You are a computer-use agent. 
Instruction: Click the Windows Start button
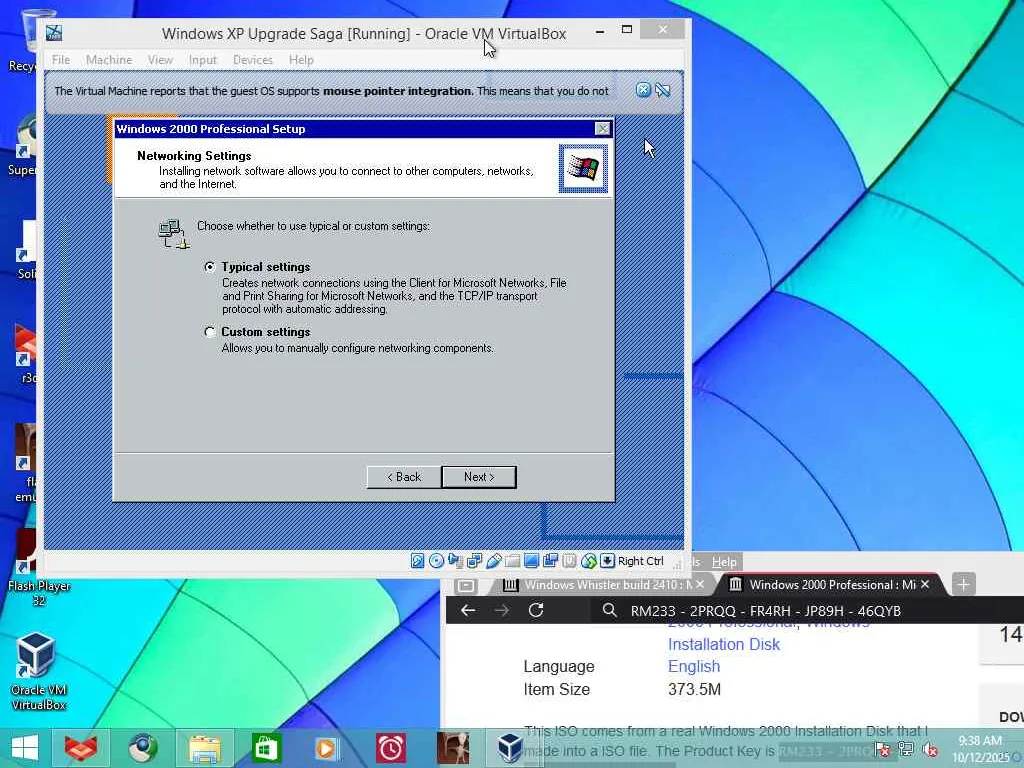pos(25,747)
